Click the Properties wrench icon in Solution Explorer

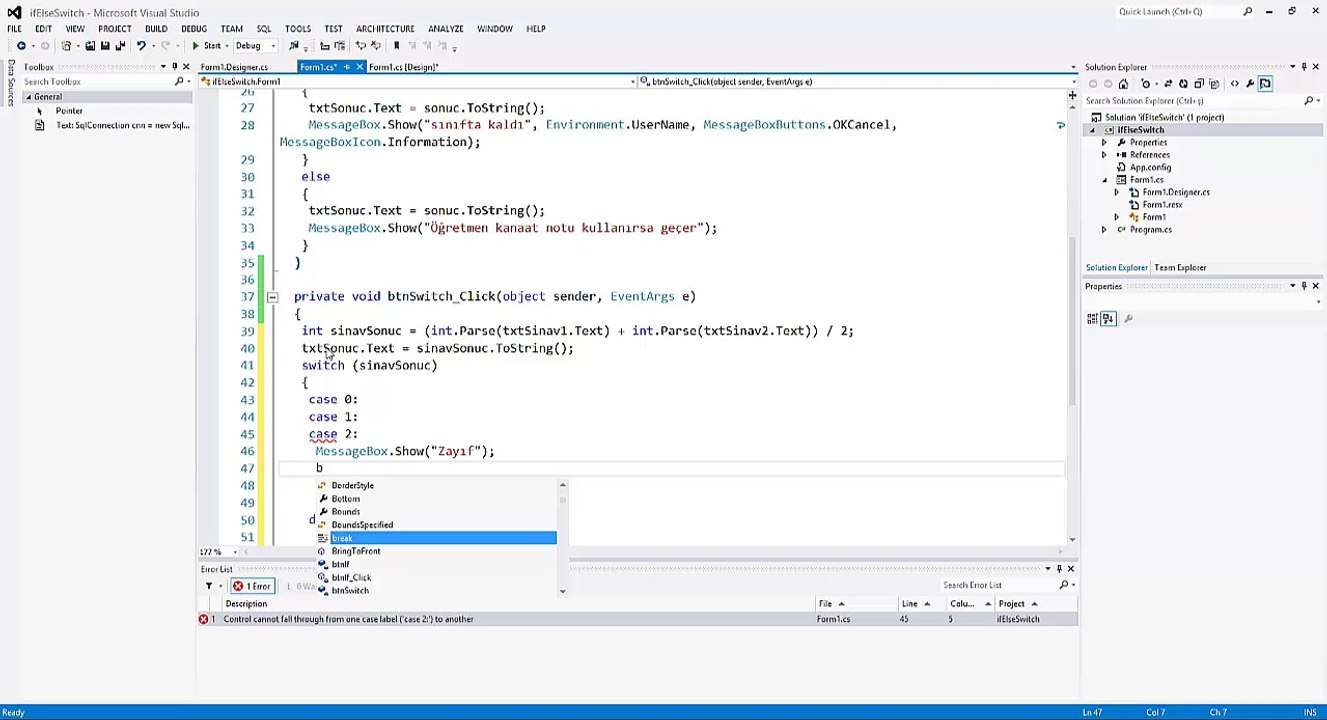pyautogui.click(x=1250, y=84)
